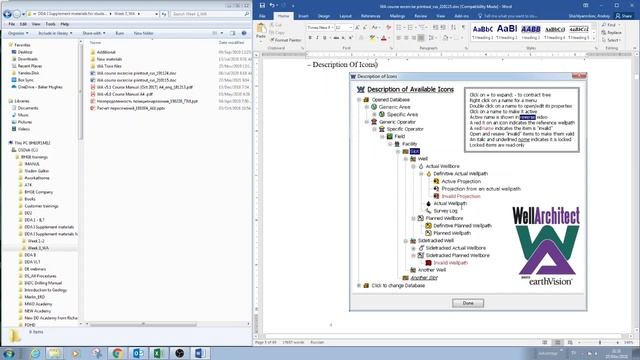
Task: Show or hide paragraph marks
Action: 463,27
